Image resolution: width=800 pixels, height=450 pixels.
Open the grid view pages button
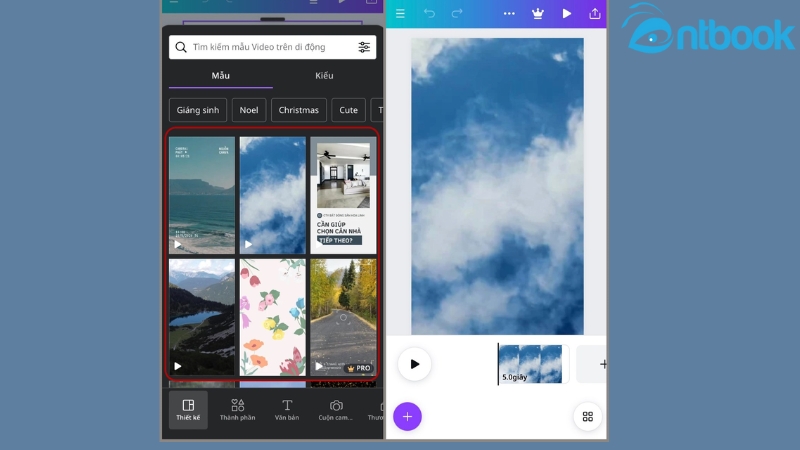click(588, 417)
